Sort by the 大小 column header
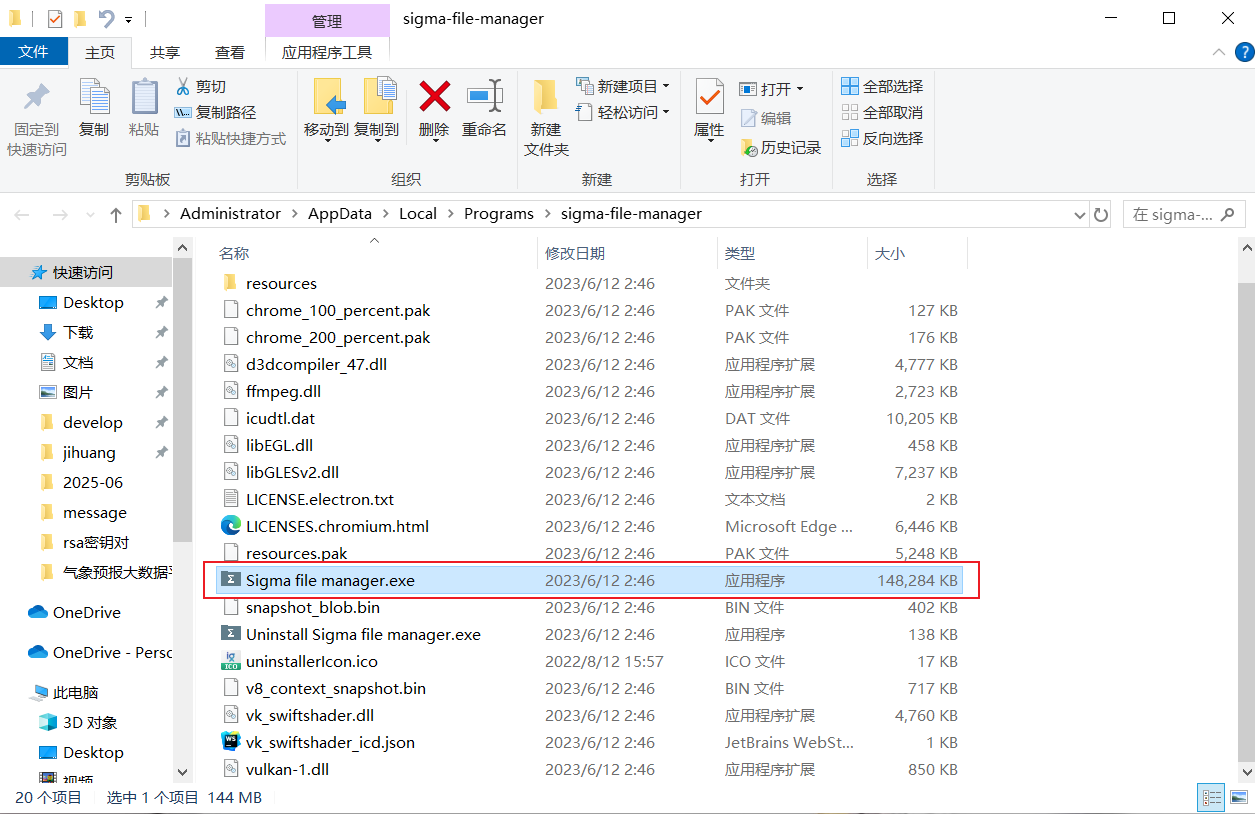 pyautogui.click(x=890, y=254)
